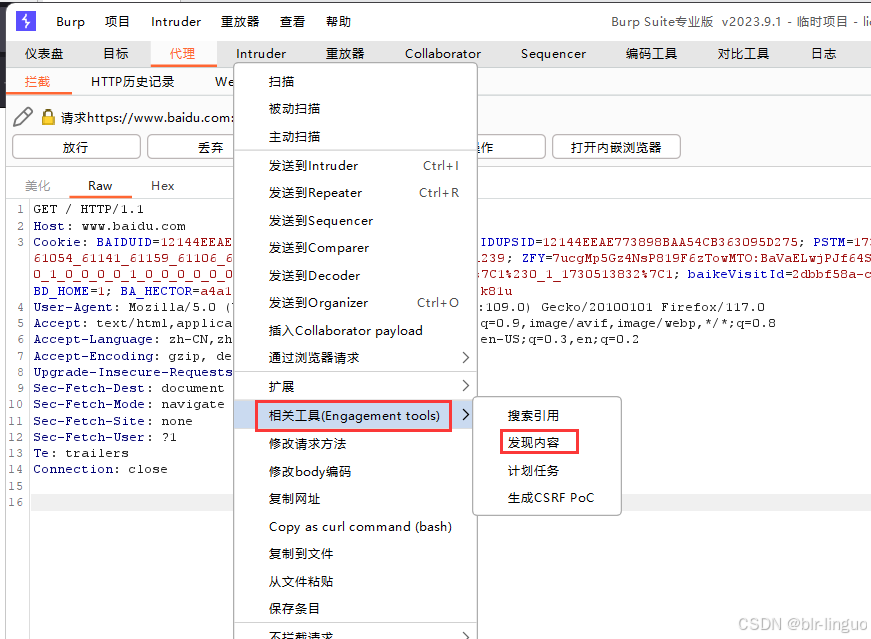Viewport: 871px width, 639px height.
Task: Click the 打开内嵌浏览器 button
Action: coord(616,147)
